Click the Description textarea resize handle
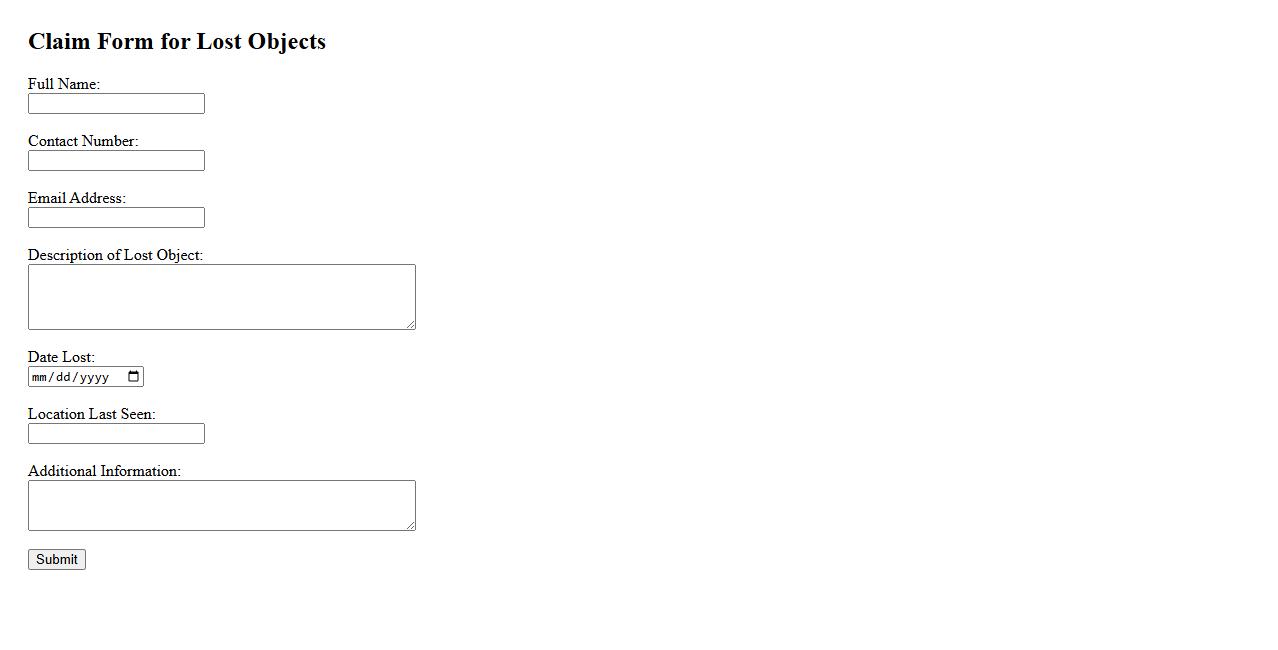The height and width of the screenshot is (650, 1278). coord(410,324)
